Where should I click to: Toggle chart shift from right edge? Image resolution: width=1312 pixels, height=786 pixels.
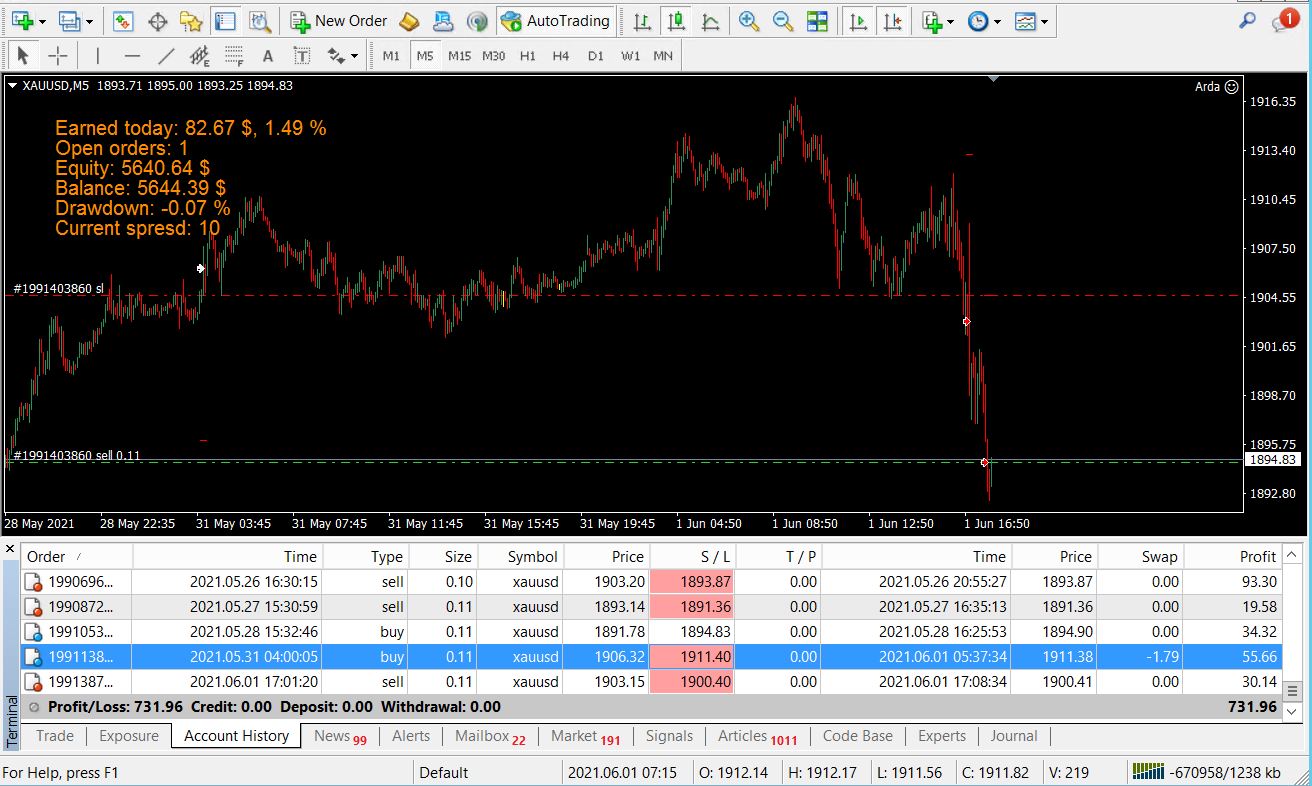pyautogui.click(x=893, y=21)
